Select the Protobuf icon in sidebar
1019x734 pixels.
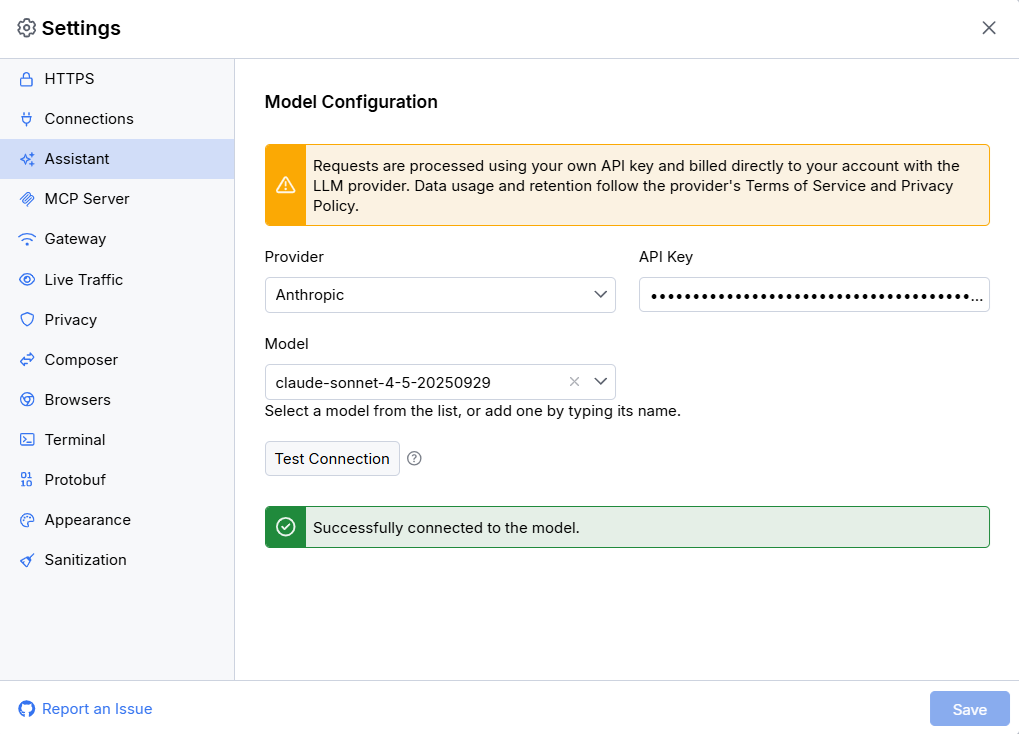pos(25,479)
